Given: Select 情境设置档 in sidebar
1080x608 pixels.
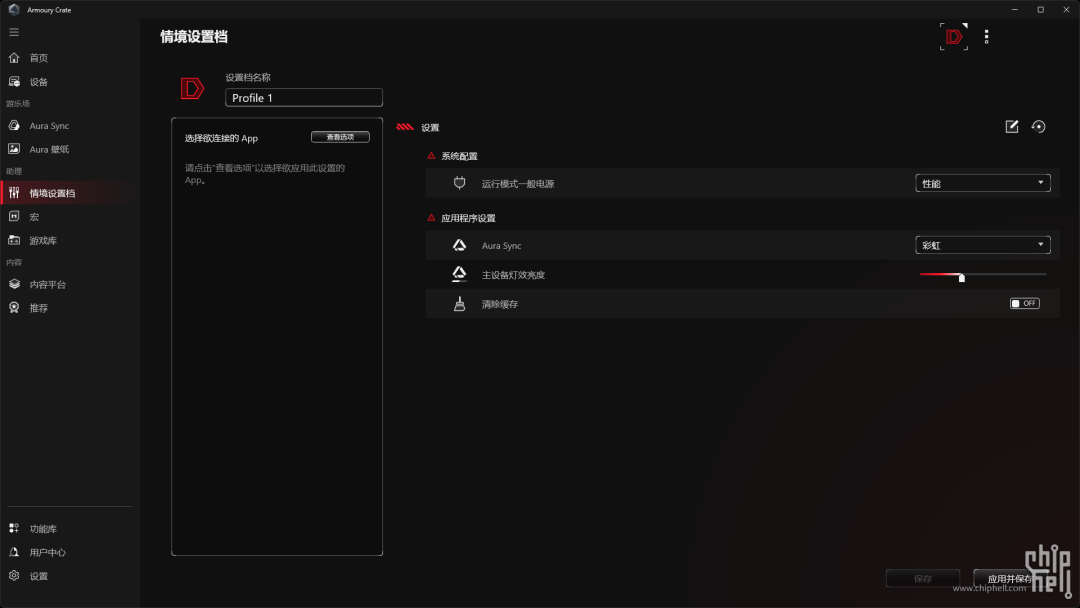Looking at the screenshot, I should [52, 193].
